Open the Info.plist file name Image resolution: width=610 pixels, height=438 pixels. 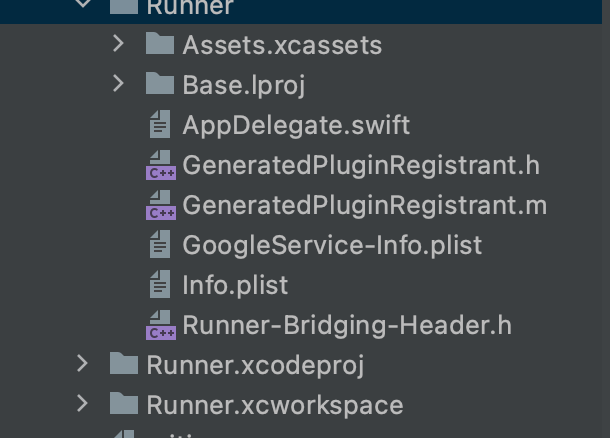[235, 286]
